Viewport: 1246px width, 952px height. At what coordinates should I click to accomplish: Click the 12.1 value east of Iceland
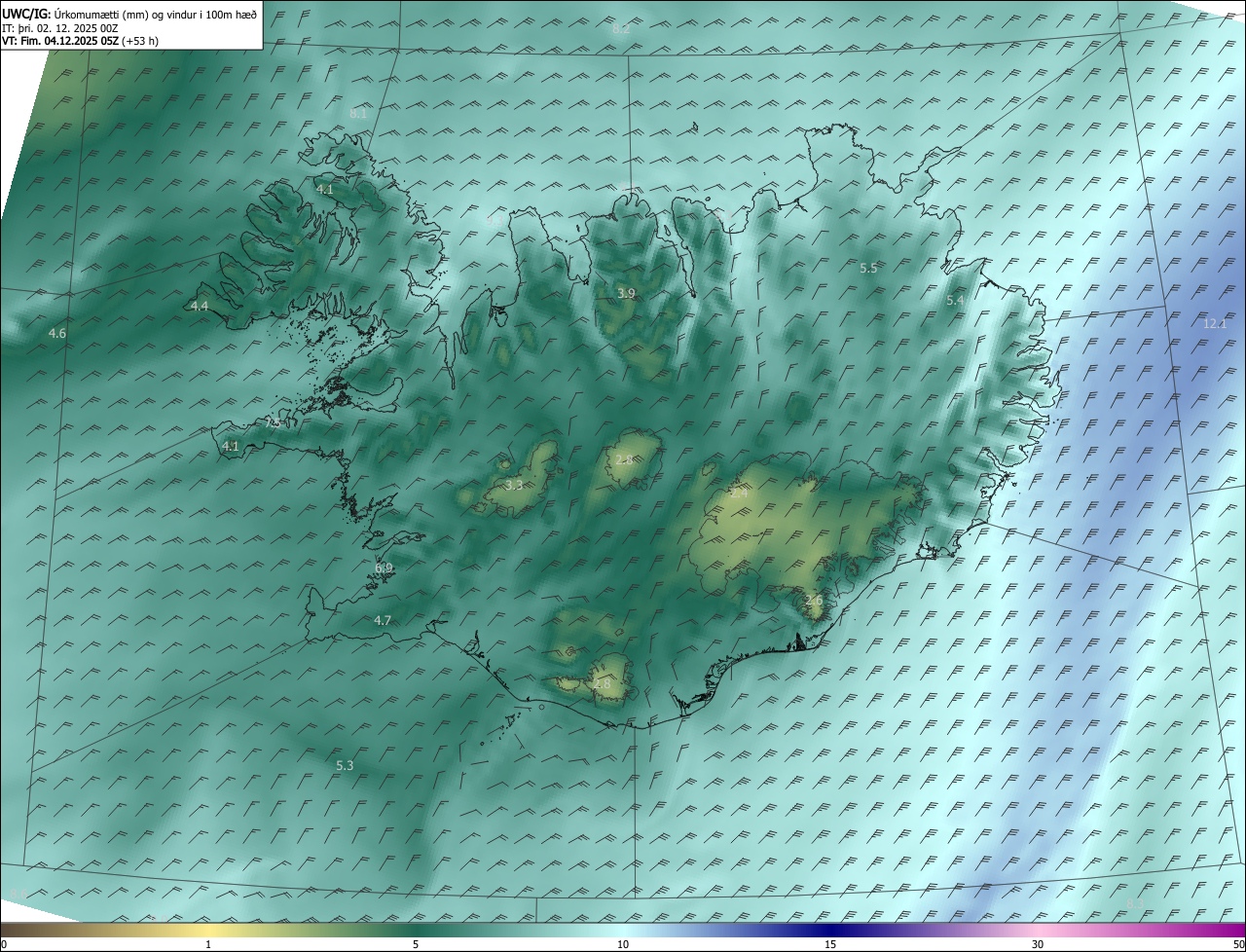[1215, 324]
